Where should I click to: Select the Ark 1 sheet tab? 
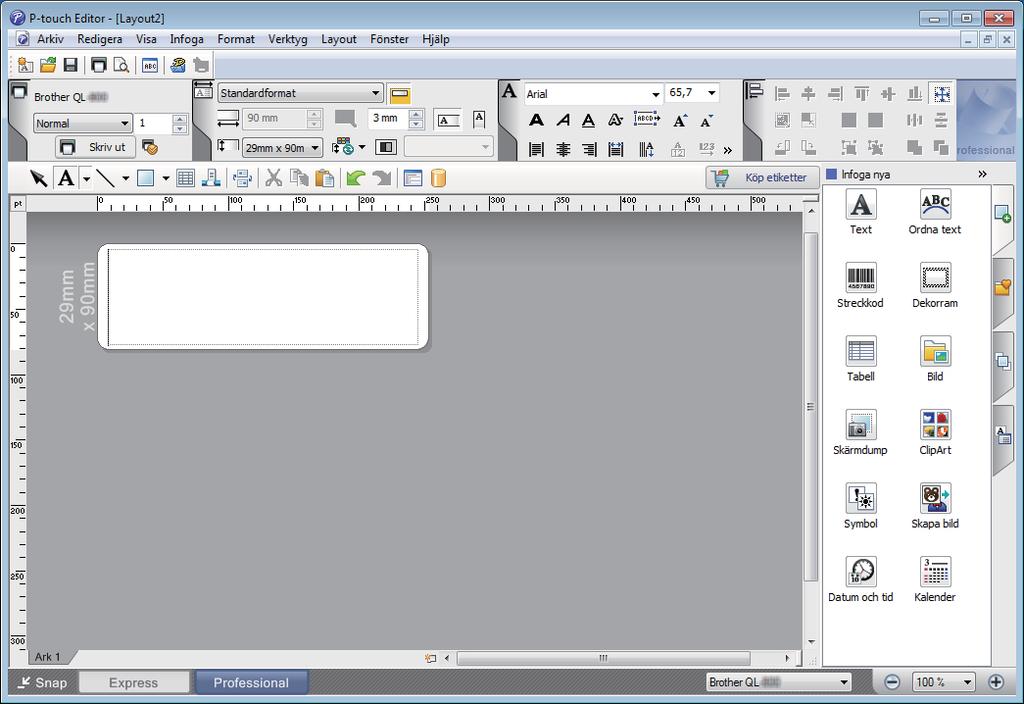(48, 657)
